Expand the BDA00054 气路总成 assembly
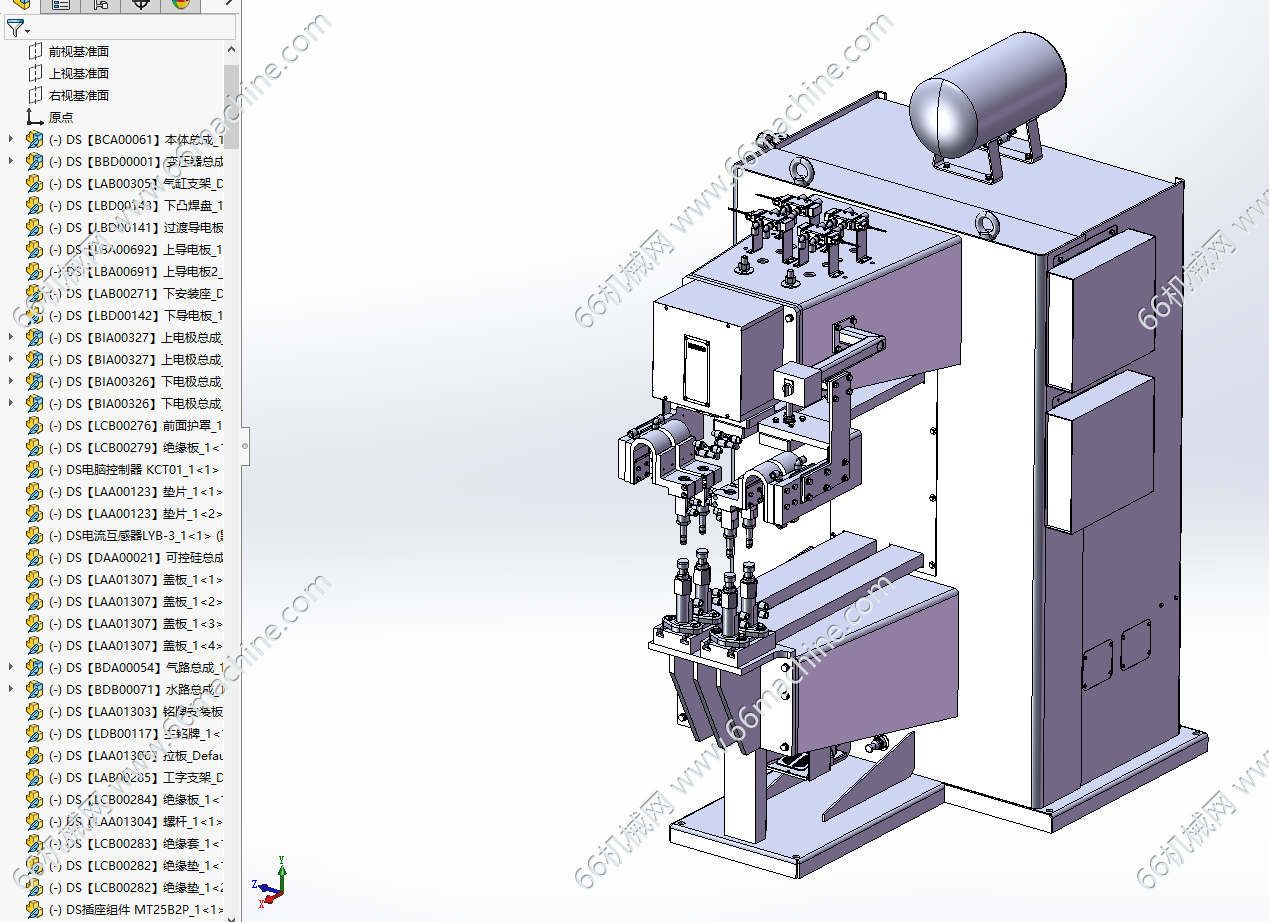This screenshot has height=922, width=1269. point(11,667)
